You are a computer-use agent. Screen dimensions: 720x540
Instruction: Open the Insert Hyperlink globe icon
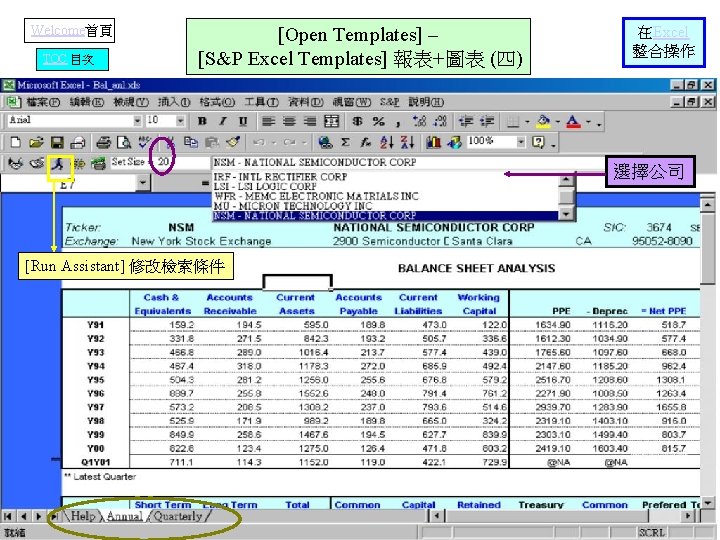325,142
